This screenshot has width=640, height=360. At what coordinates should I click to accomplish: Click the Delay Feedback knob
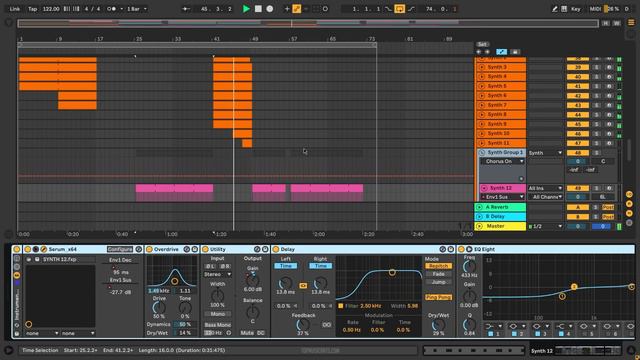point(303,324)
